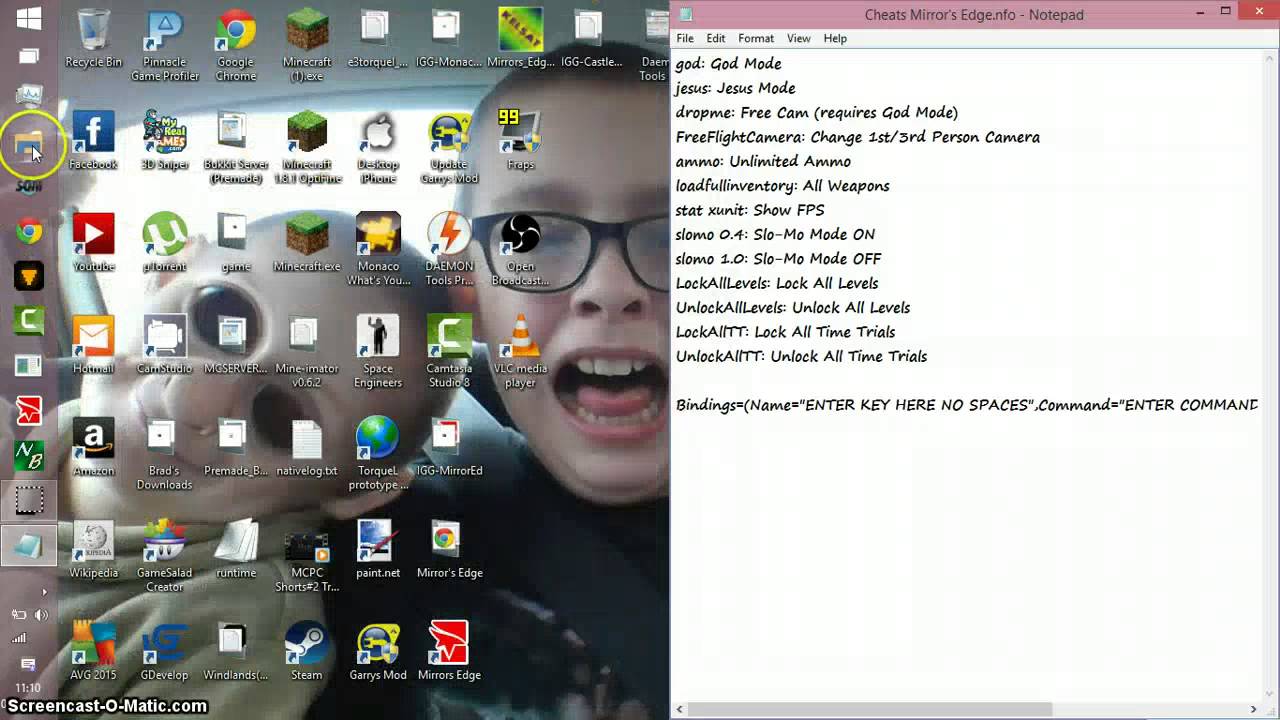1280x720 pixels.
Task: Select the Desktop iPhone Apple icon
Action: 378,147
